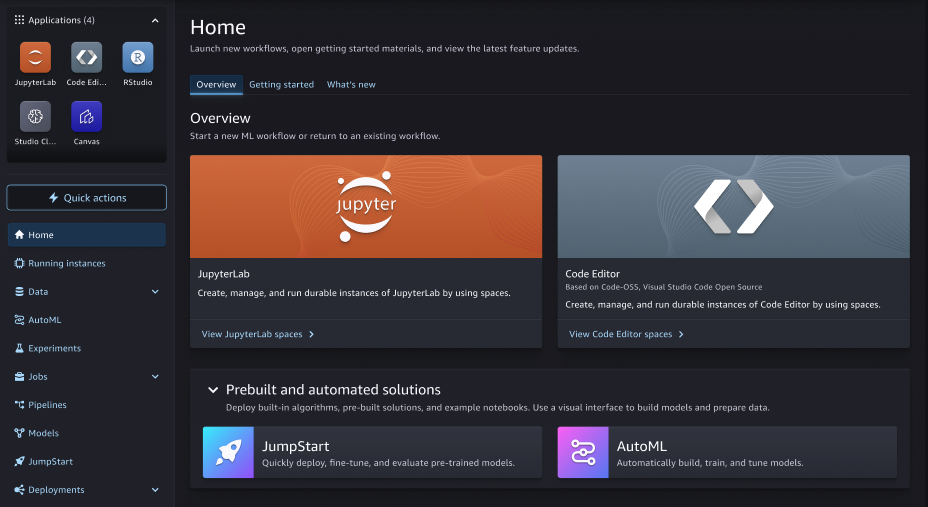Open Running instances in the sidebar
Screen dimensions: 928x507
coord(66,264)
